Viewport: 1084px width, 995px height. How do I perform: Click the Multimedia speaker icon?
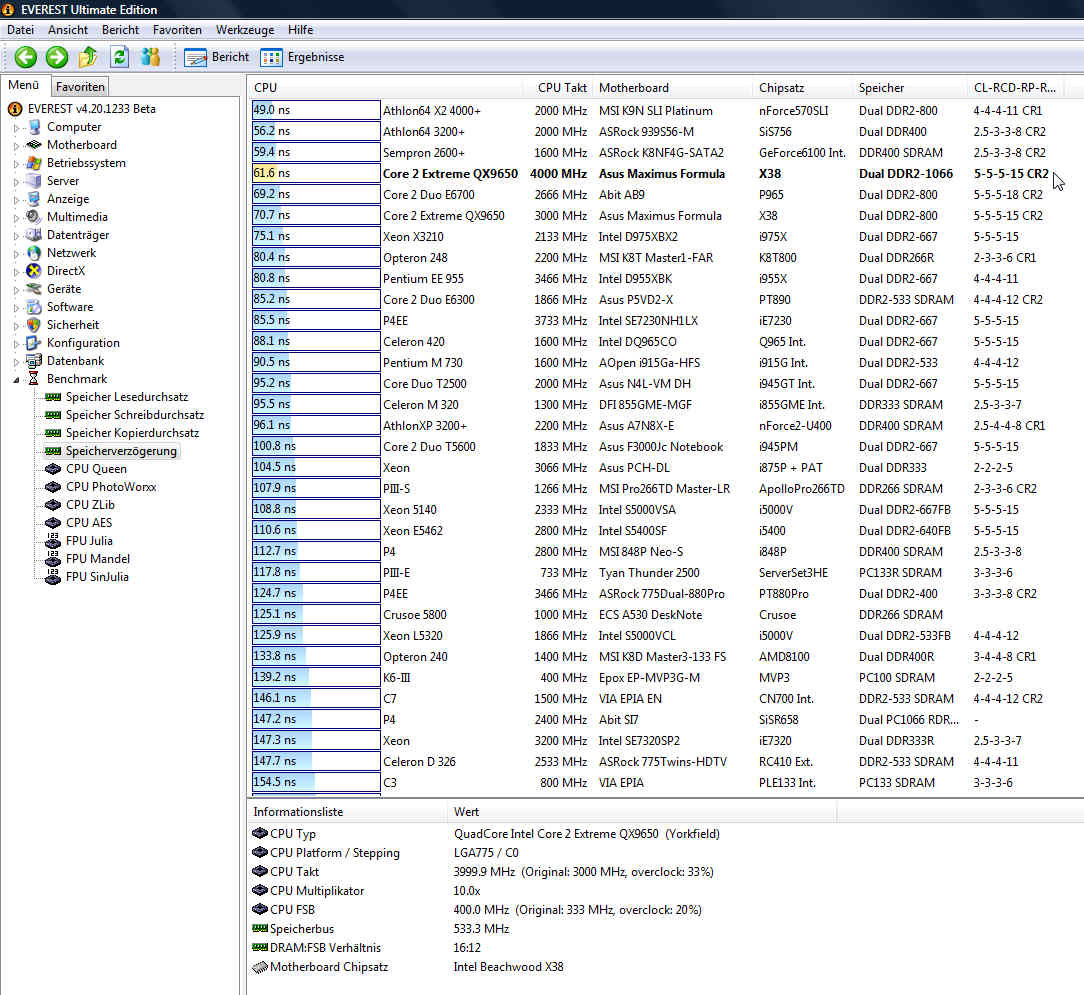click(34, 217)
